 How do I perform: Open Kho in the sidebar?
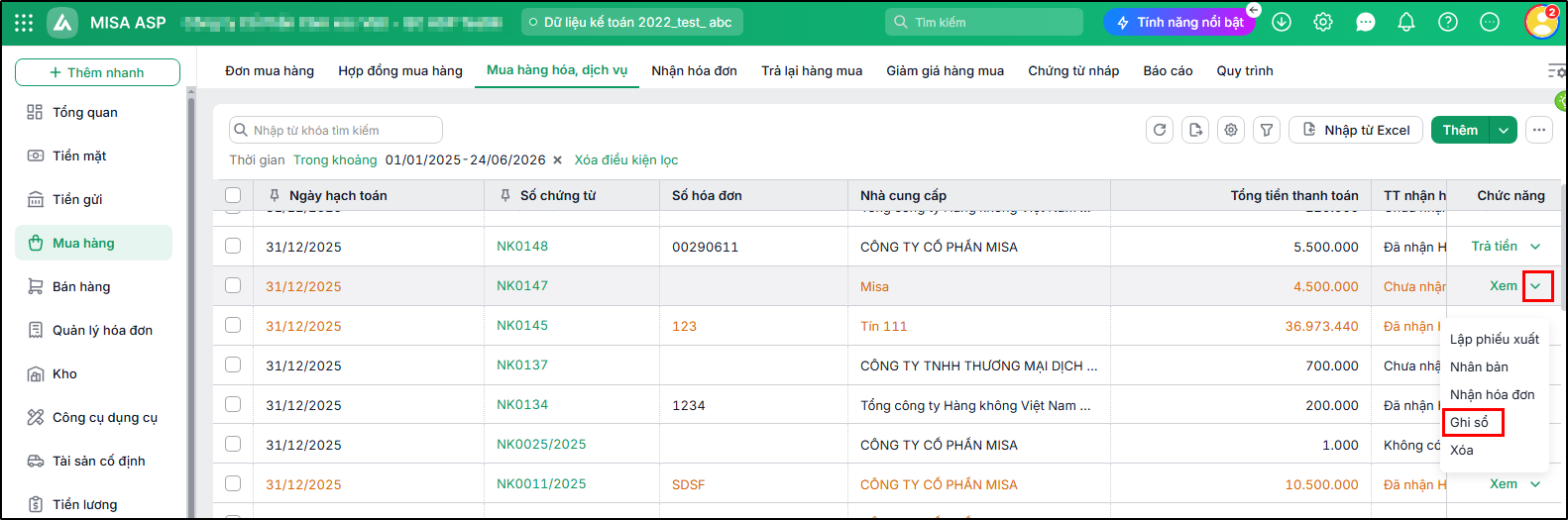[x=94, y=373]
